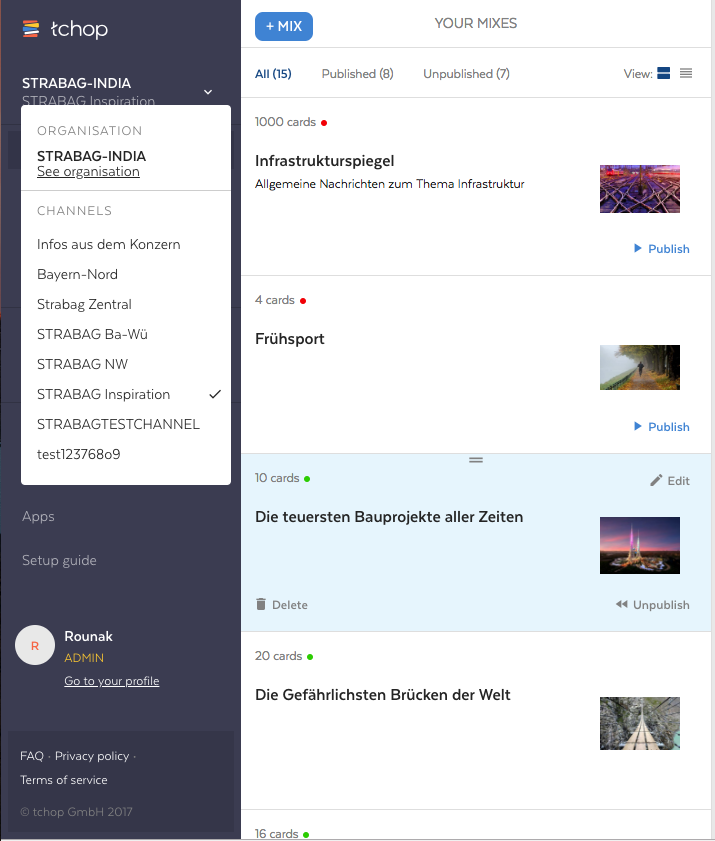Click the Rounak user name
This screenshot has width=715, height=841.
coord(89,637)
